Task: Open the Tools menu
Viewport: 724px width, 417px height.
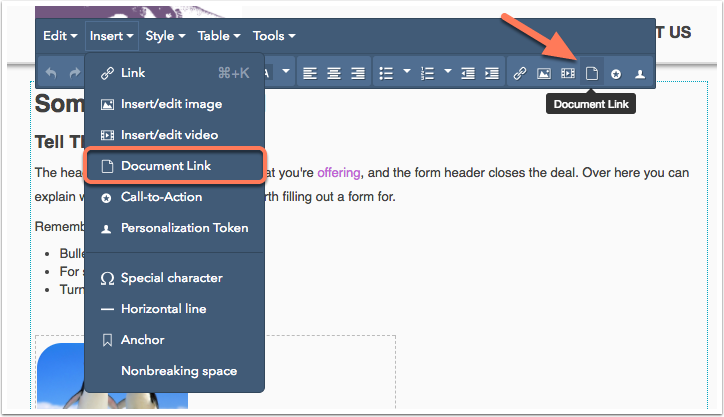Action: [x=274, y=36]
